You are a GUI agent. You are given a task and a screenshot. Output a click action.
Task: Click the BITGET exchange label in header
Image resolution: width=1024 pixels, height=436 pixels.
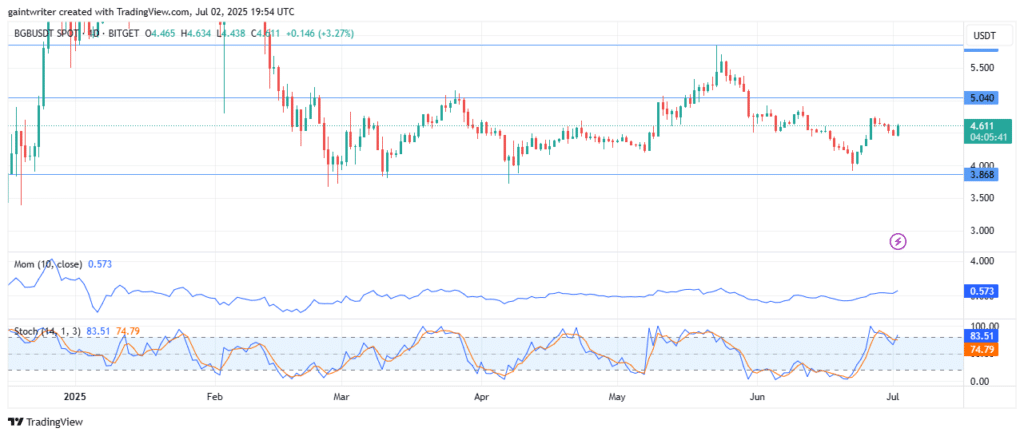pos(122,33)
